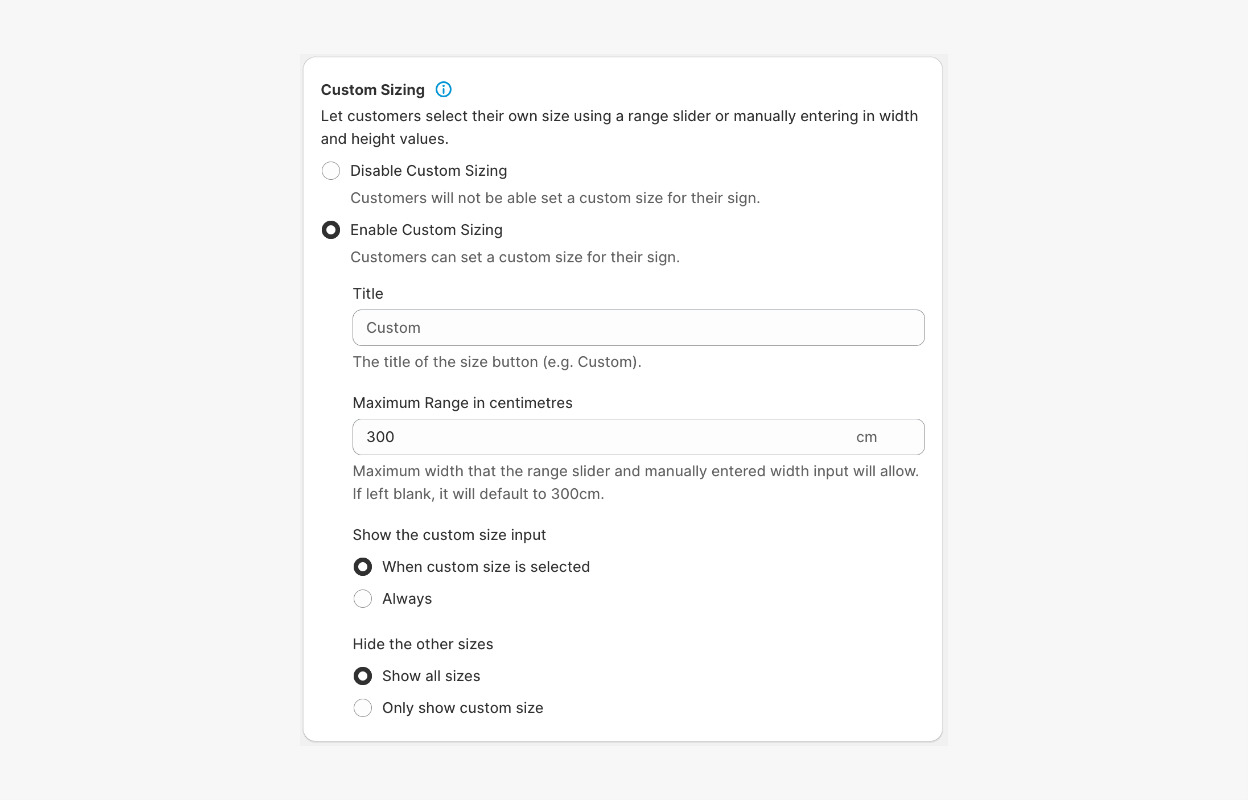The image size is (1248, 800).
Task: Select the Always radio option
Action: [363, 599]
